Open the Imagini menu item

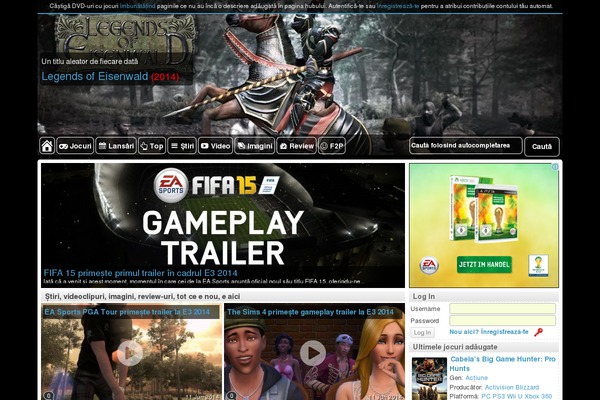pyautogui.click(x=254, y=146)
